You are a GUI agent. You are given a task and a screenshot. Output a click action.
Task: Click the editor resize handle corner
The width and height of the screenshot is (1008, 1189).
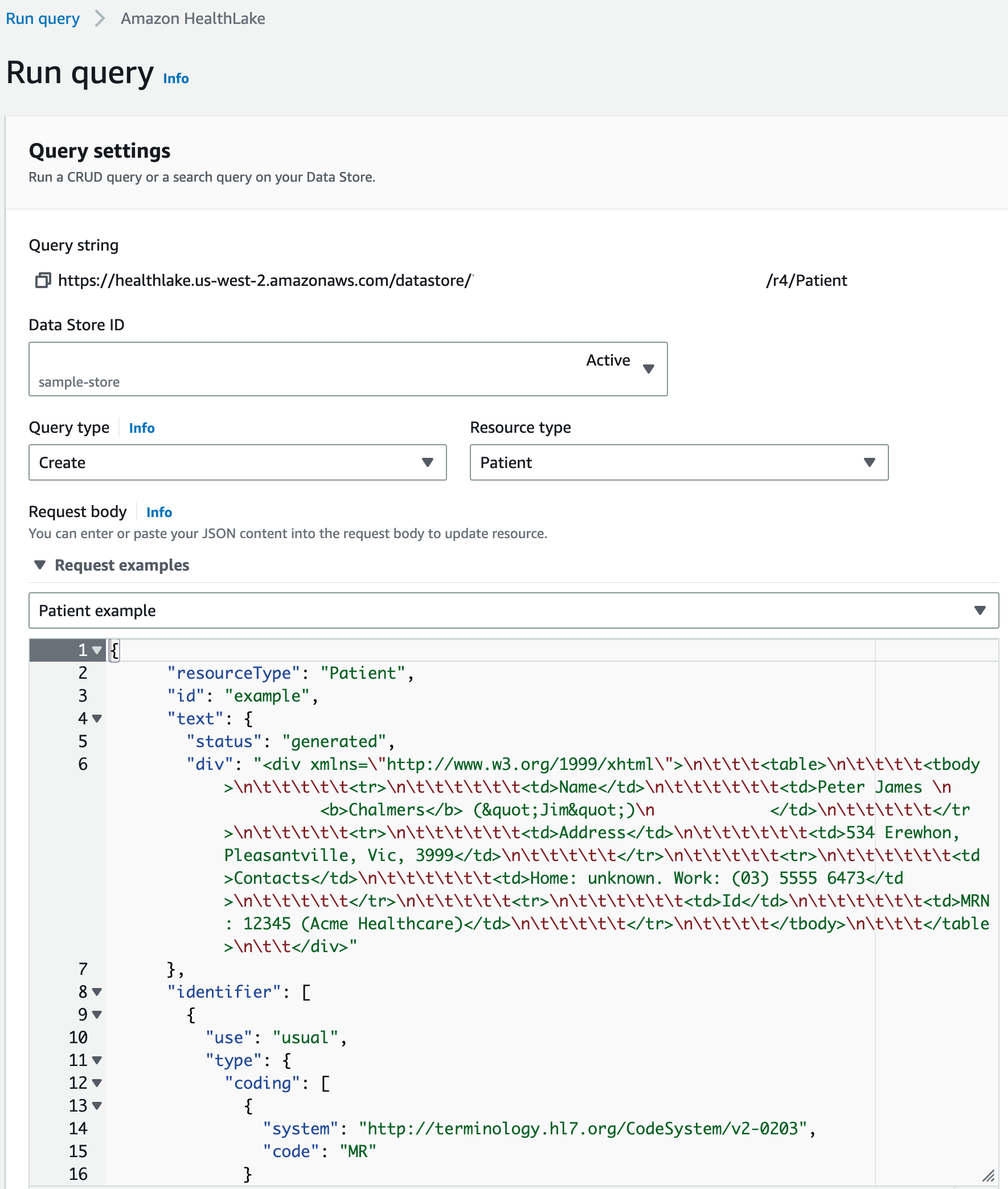(x=989, y=1176)
